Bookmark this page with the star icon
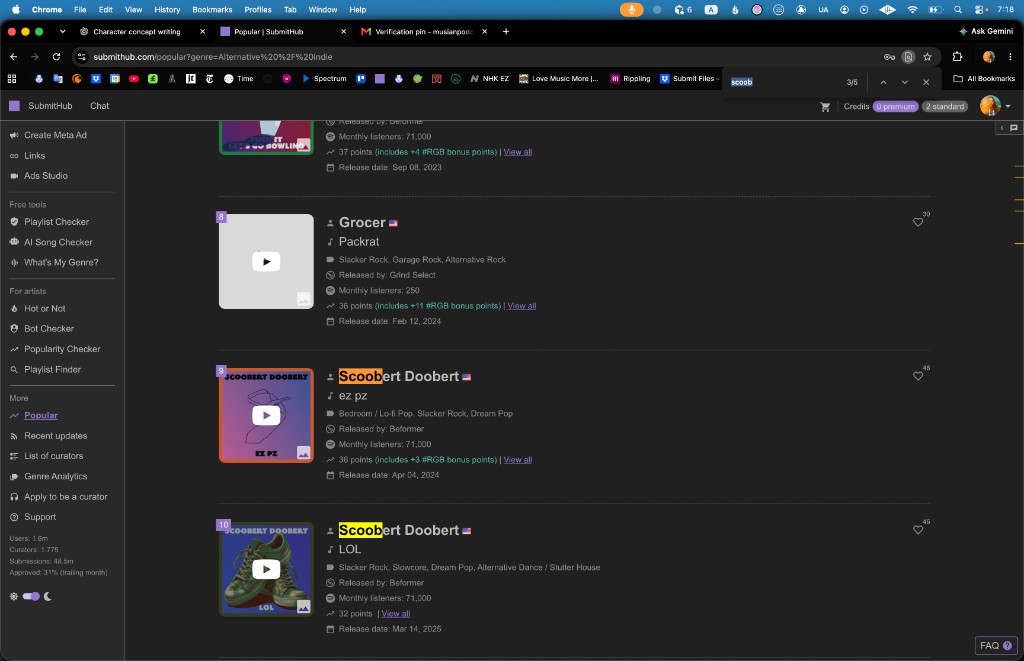 click(x=927, y=57)
